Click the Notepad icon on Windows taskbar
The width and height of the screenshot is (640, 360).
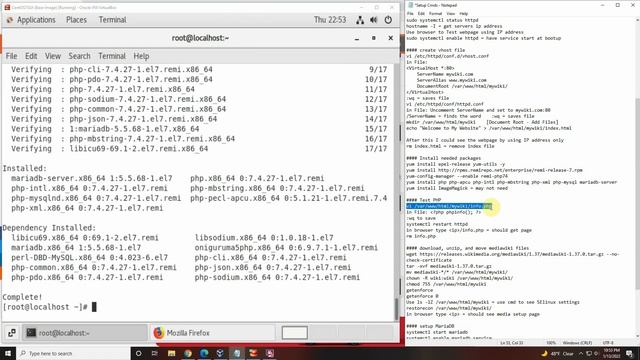click(x=237, y=353)
